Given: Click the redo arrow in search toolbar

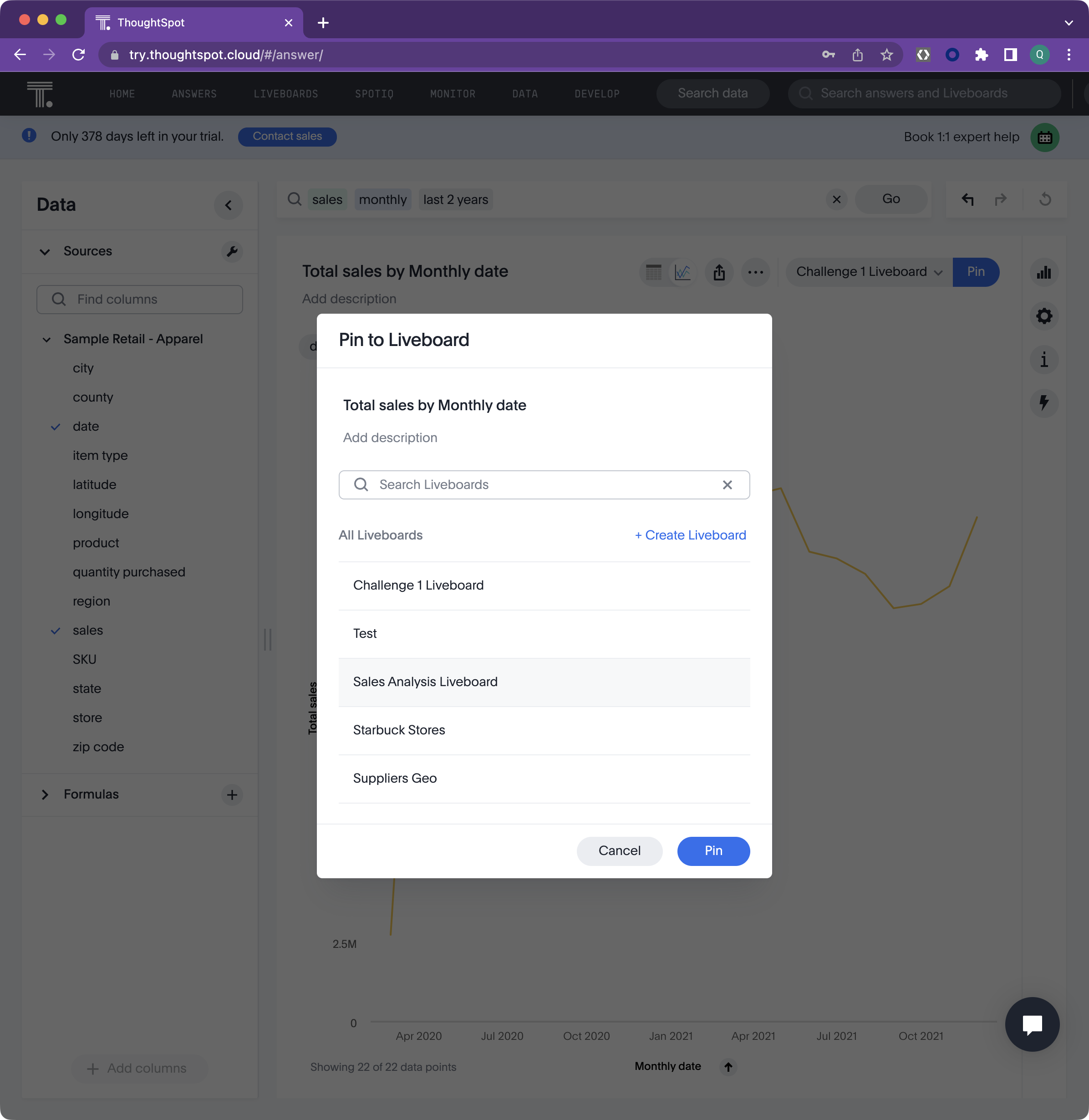Looking at the screenshot, I should pyautogui.click(x=1000, y=199).
